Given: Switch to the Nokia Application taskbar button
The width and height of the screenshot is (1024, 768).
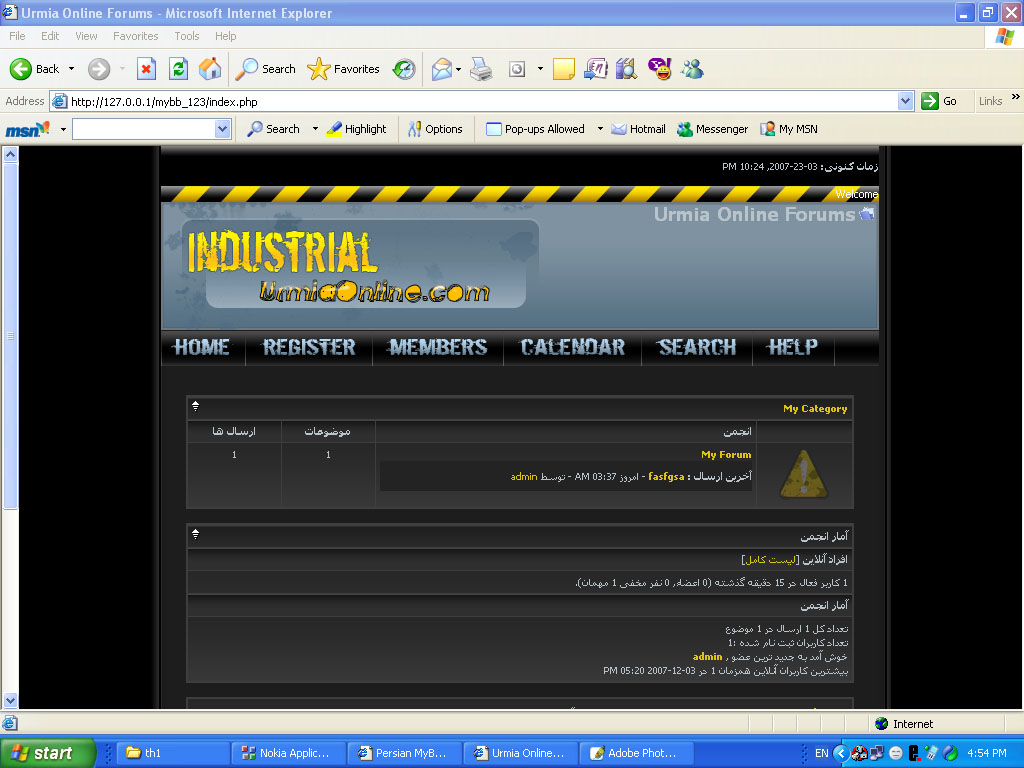Looking at the screenshot, I should click(287, 753).
